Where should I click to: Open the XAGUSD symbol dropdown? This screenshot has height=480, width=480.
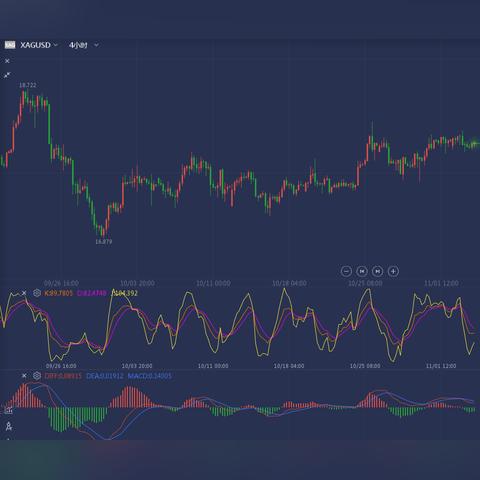[x=39, y=45]
